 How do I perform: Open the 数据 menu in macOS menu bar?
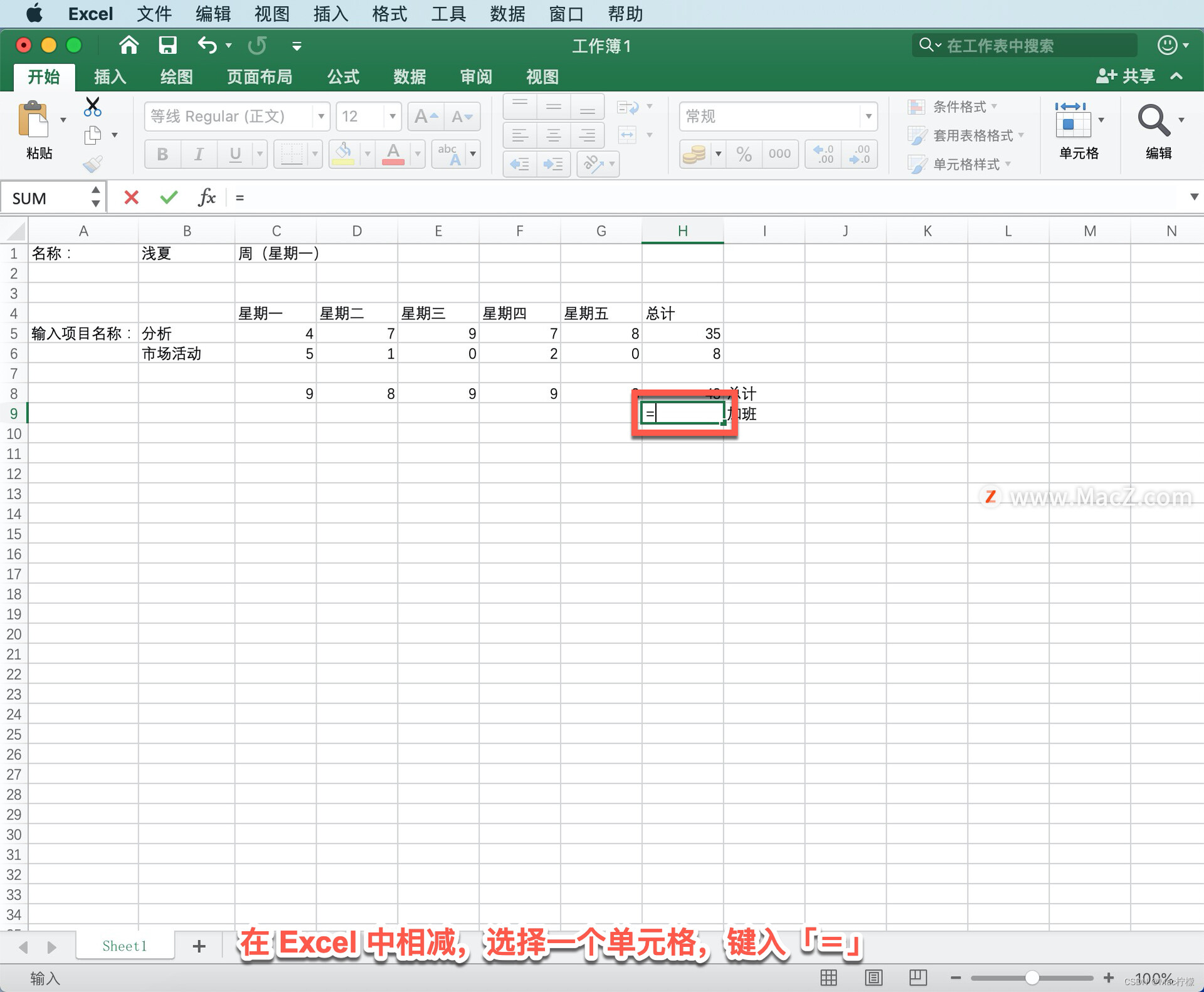click(x=507, y=14)
